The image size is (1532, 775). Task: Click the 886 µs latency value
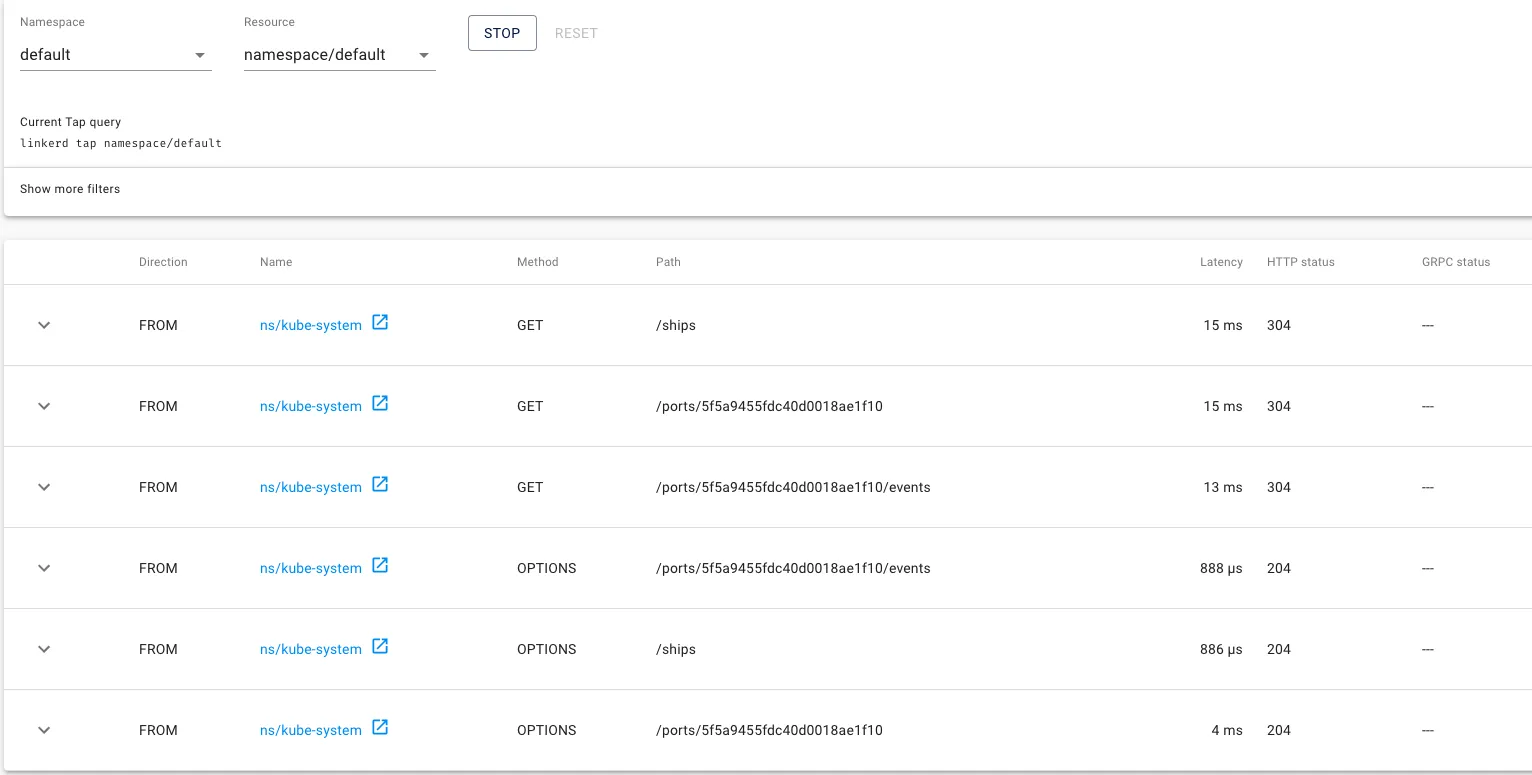click(1221, 649)
